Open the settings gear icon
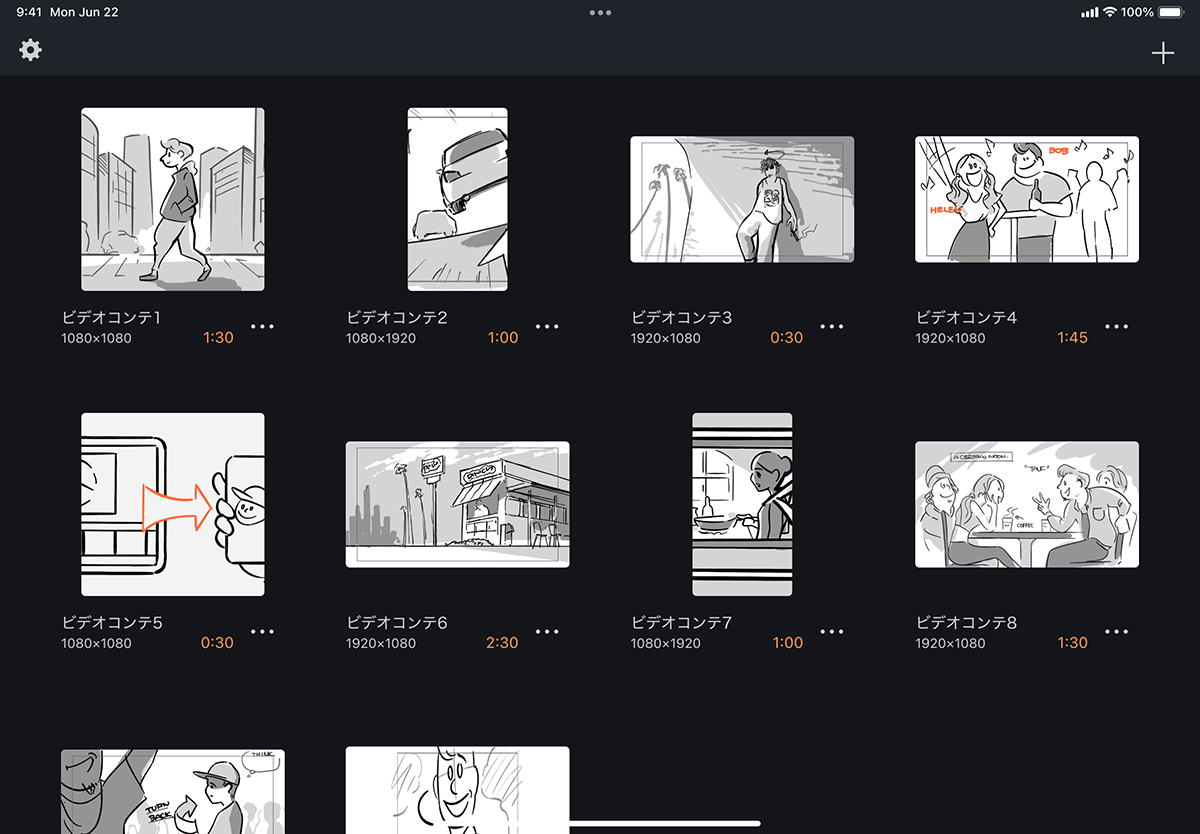The width and height of the screenshot is (1200, 834). (29, 49)
